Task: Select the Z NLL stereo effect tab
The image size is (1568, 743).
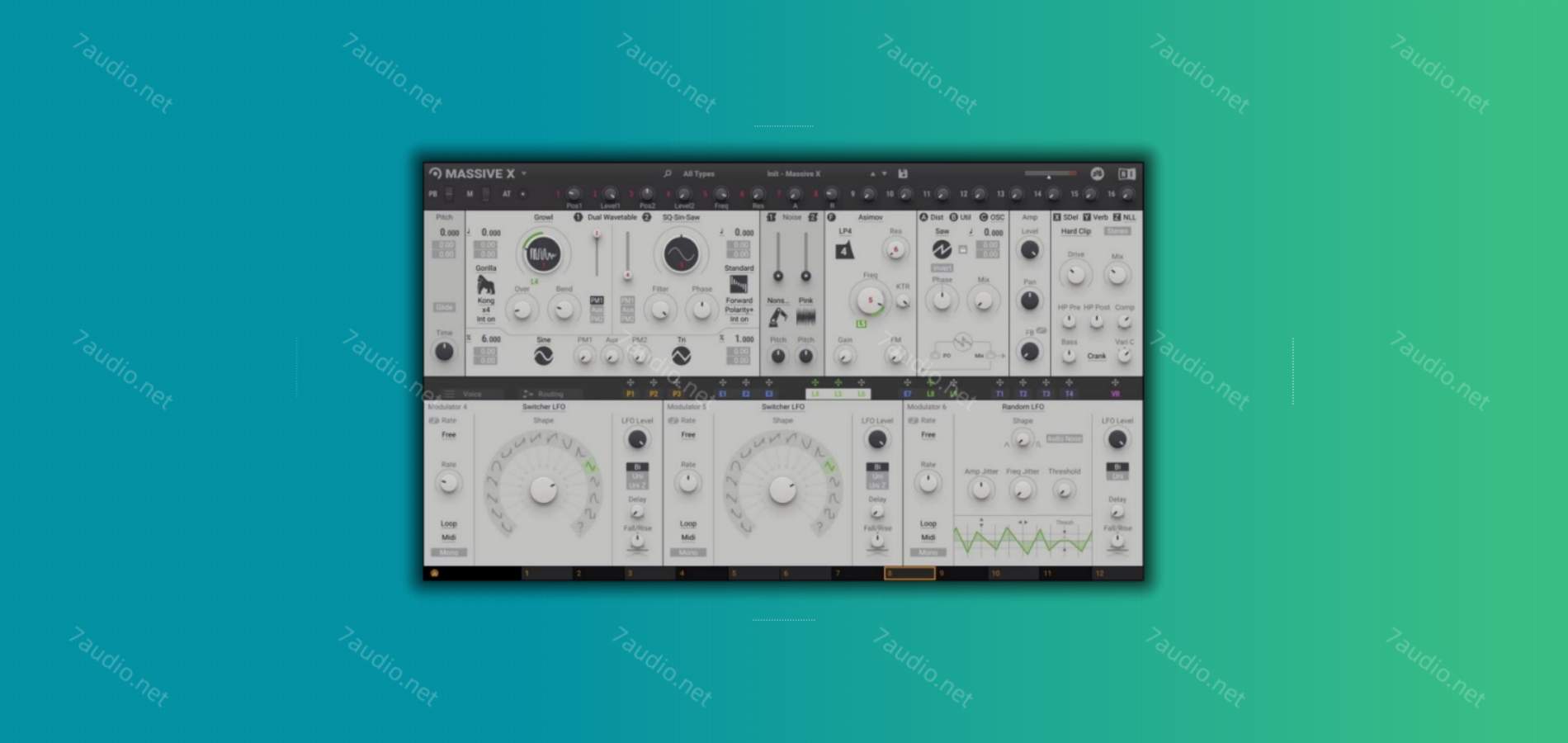Action: coord(1125,218)
